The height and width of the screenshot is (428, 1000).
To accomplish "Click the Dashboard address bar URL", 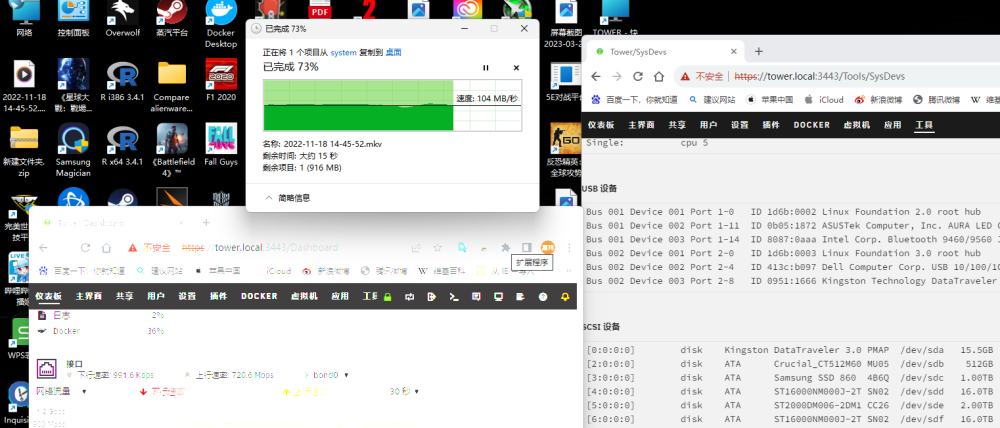I will 260,247.
